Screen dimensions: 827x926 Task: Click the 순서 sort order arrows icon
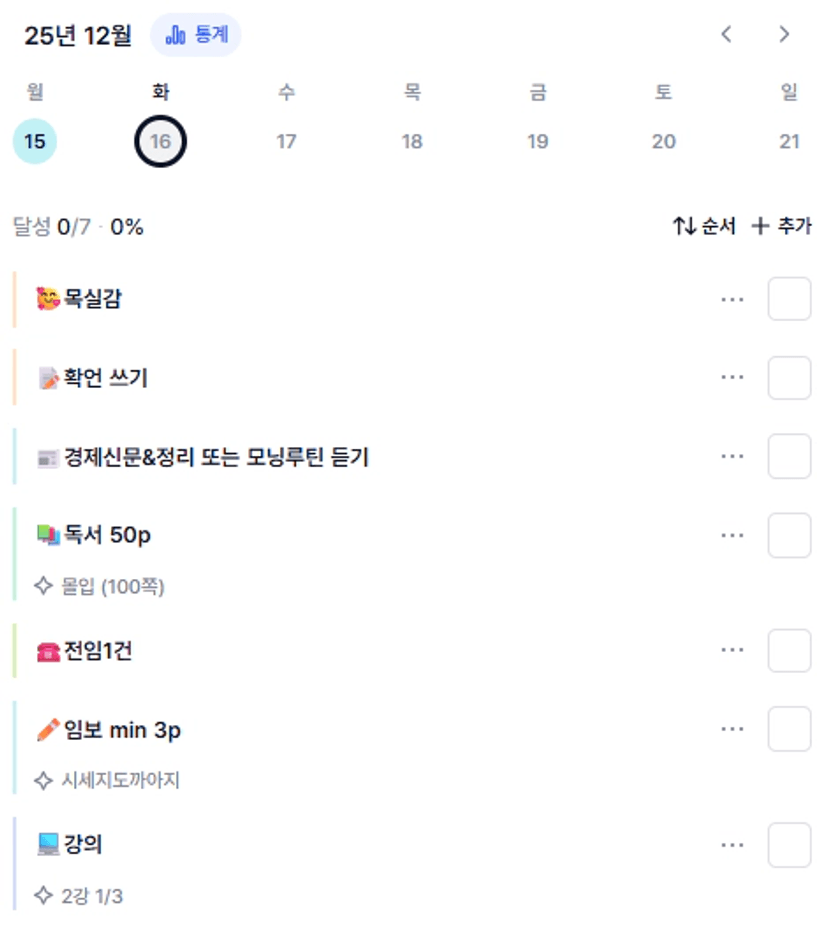click(x=684, y=227)
